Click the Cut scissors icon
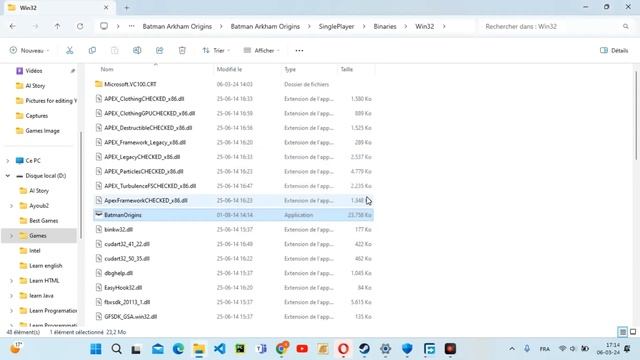The width and height of the screenshot is (640, 360). (70, 50)
